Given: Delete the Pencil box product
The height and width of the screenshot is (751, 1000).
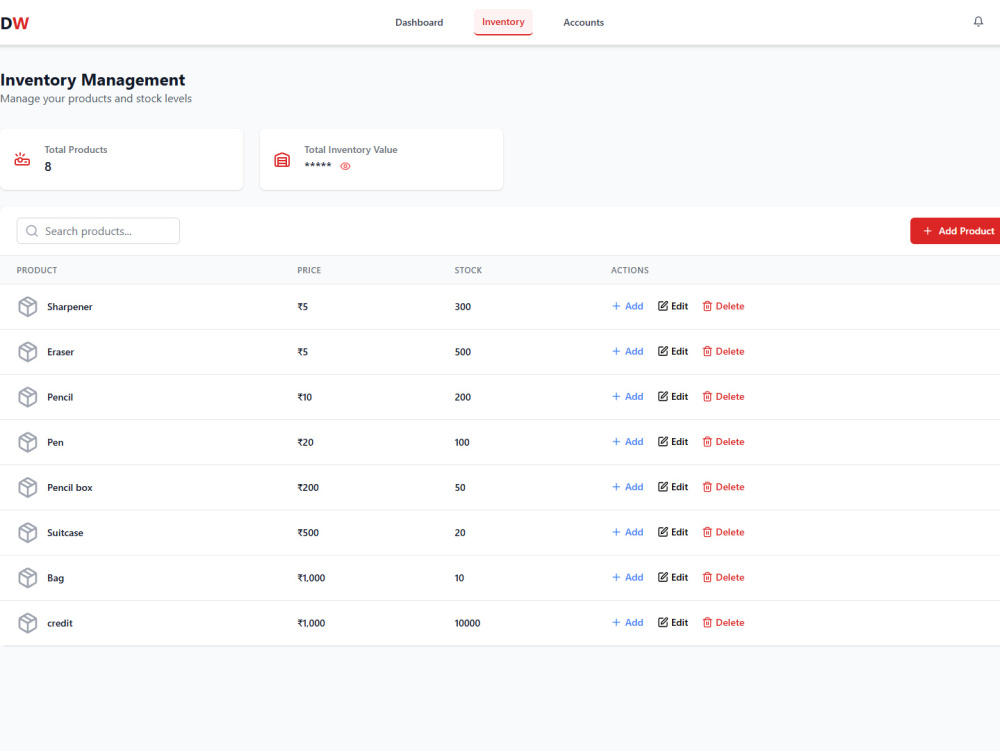Looking at the screenshot, I should [723, 487].
